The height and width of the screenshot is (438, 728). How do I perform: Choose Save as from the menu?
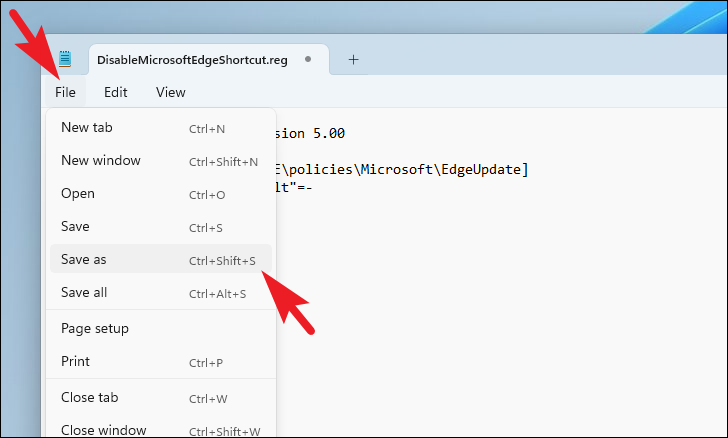pyautogui.click(x=161, y=259)
